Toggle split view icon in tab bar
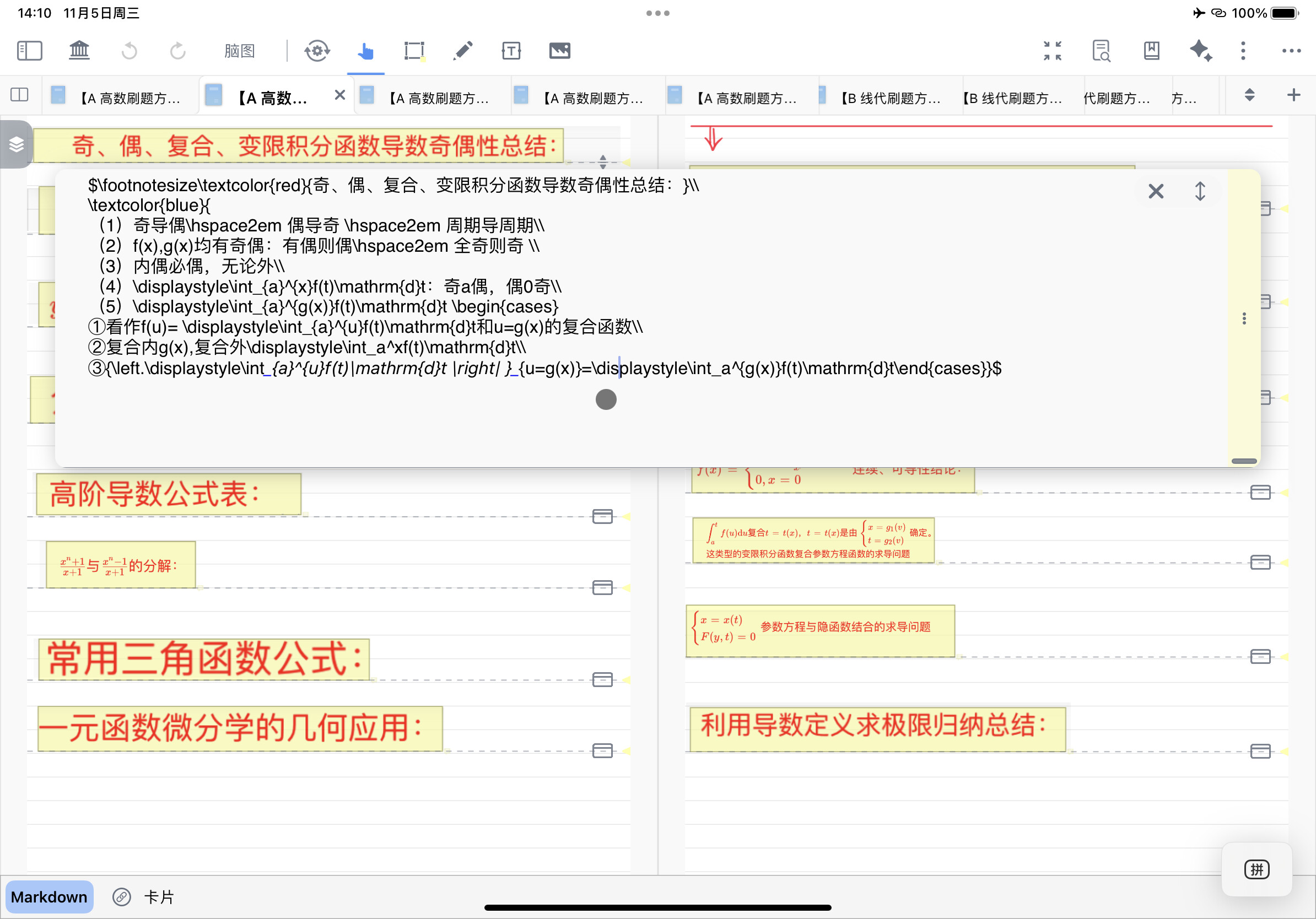1316x919 pixels. tap(19, 95)
